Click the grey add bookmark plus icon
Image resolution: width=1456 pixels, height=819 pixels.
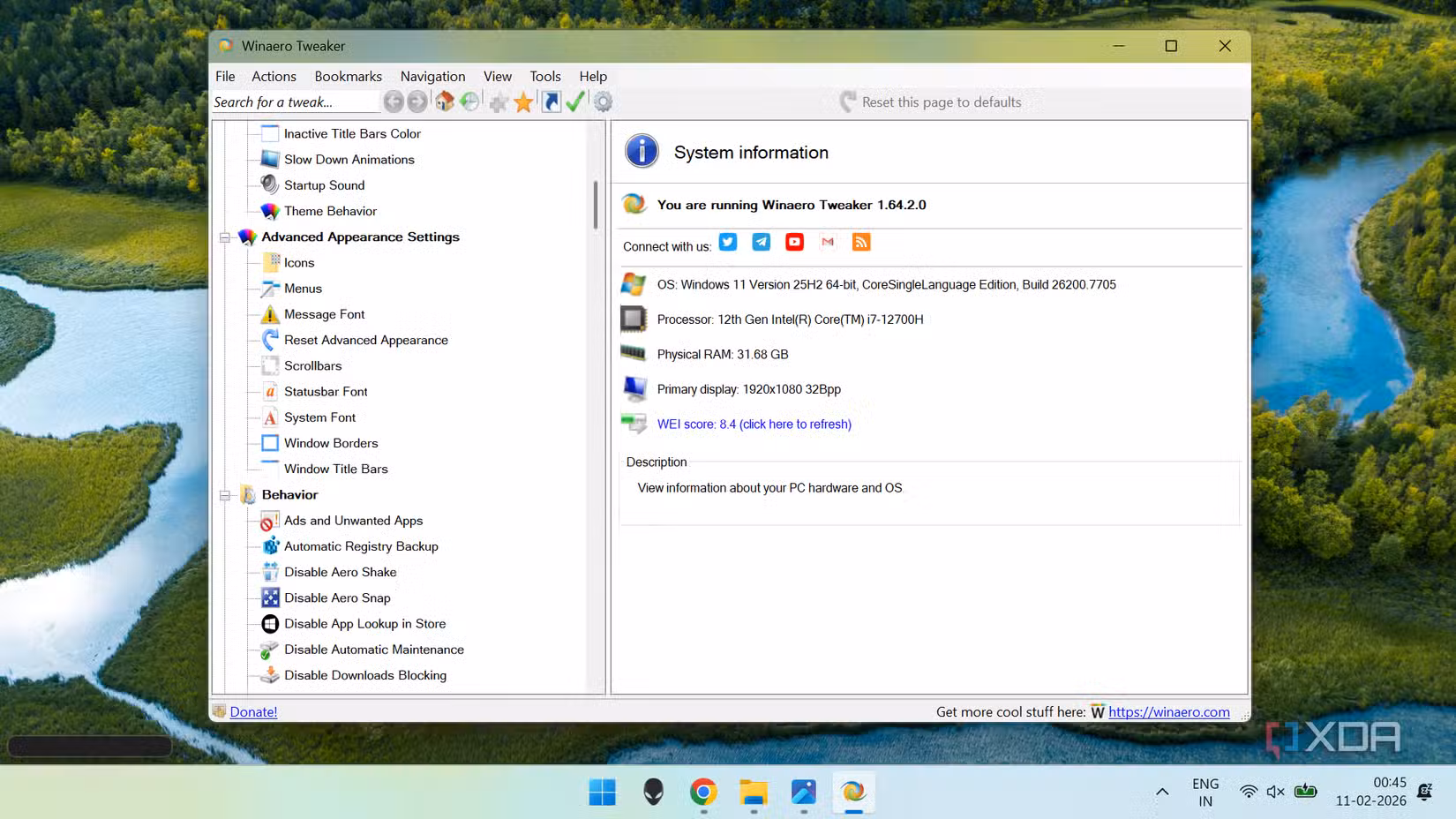pyautogui.click(x=499, y=102)
